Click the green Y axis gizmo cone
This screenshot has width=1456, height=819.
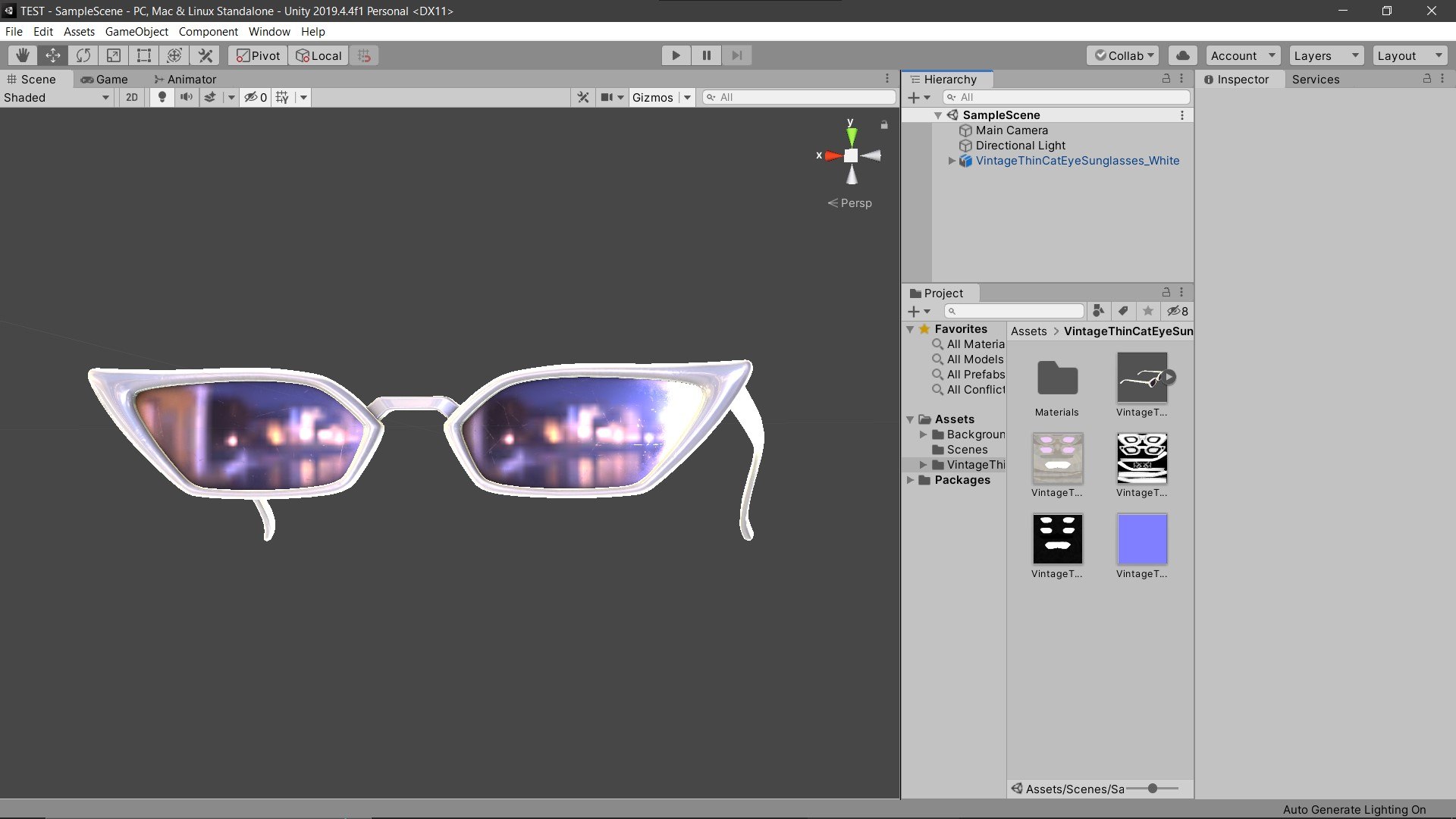tap(852, 136)
